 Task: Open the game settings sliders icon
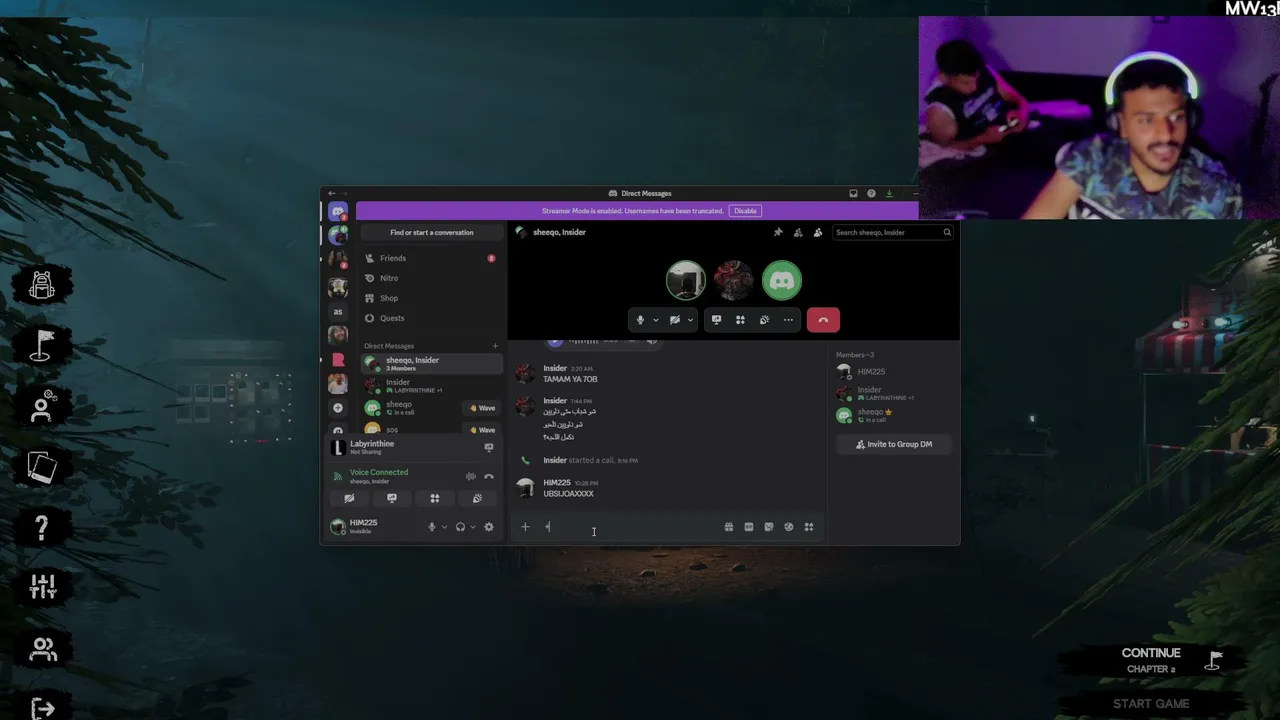pos(42,588)
